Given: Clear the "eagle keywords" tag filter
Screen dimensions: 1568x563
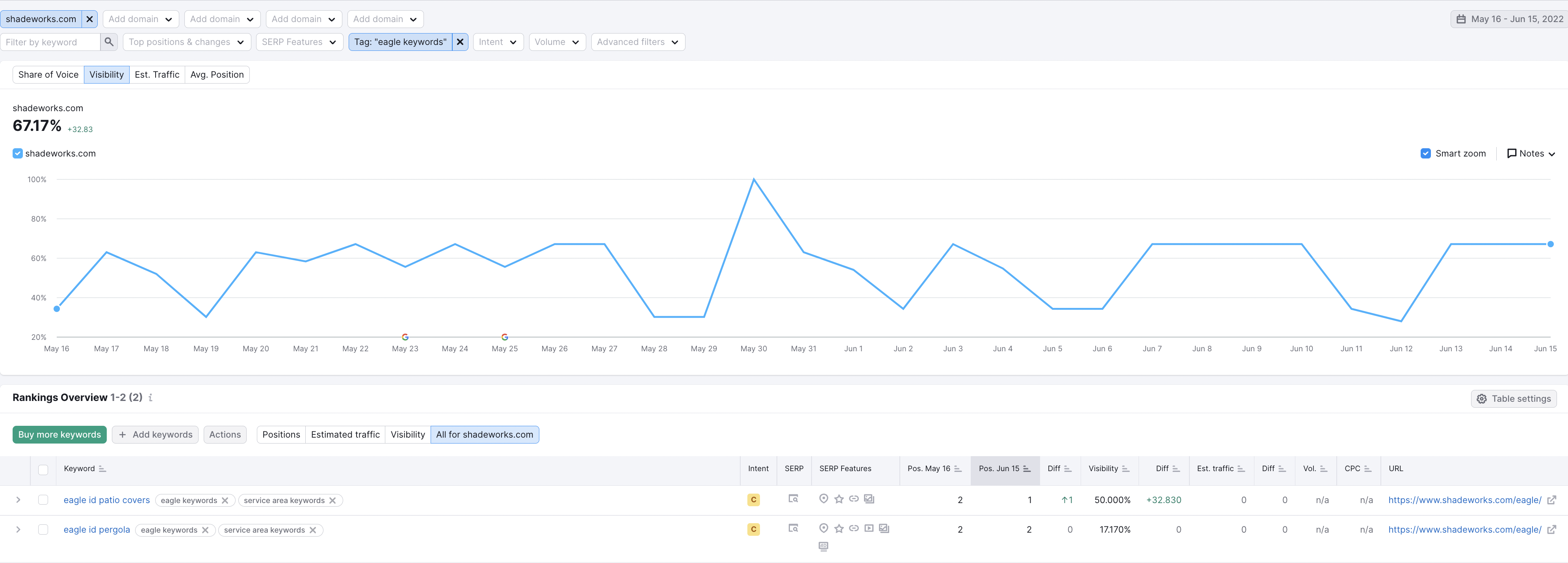Looking at the screenshot, I should (x=460, y=42).
